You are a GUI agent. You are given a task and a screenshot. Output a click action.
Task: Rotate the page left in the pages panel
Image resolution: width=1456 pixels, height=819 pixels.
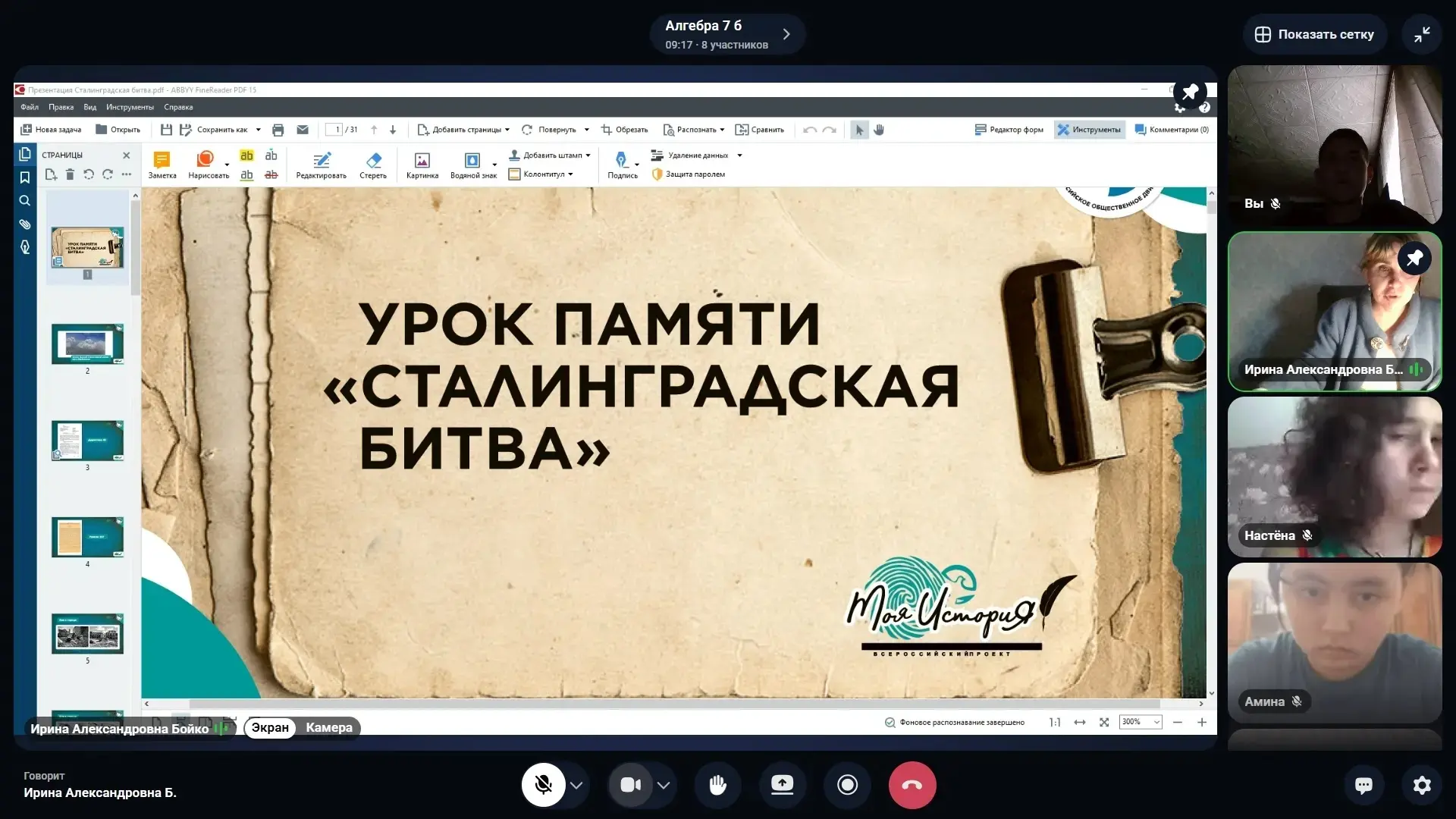[89, 174]
